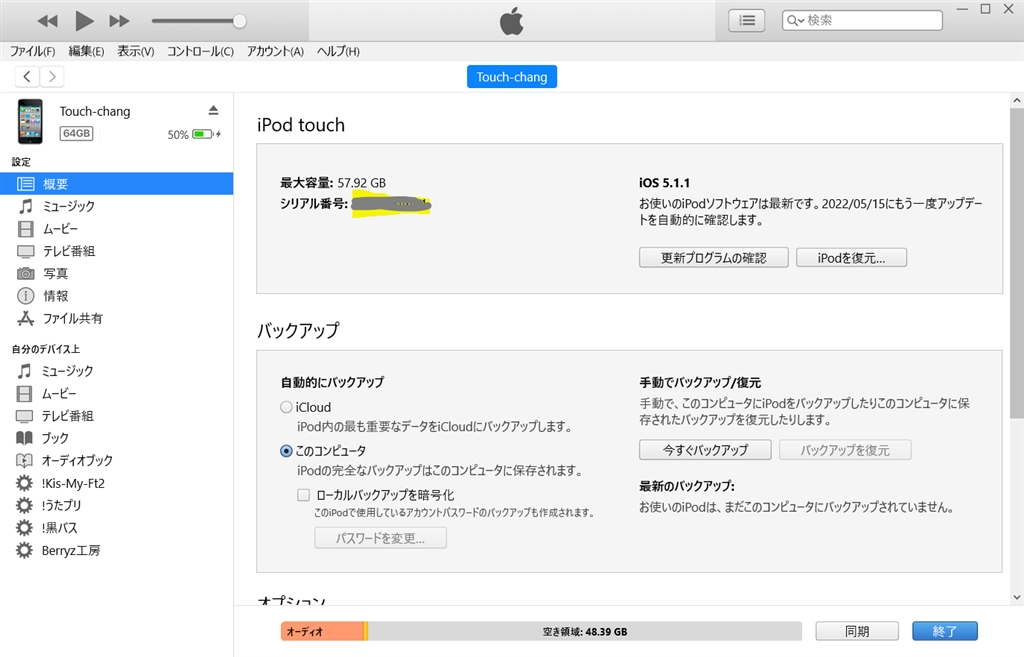Start playback with the play button

84,21
